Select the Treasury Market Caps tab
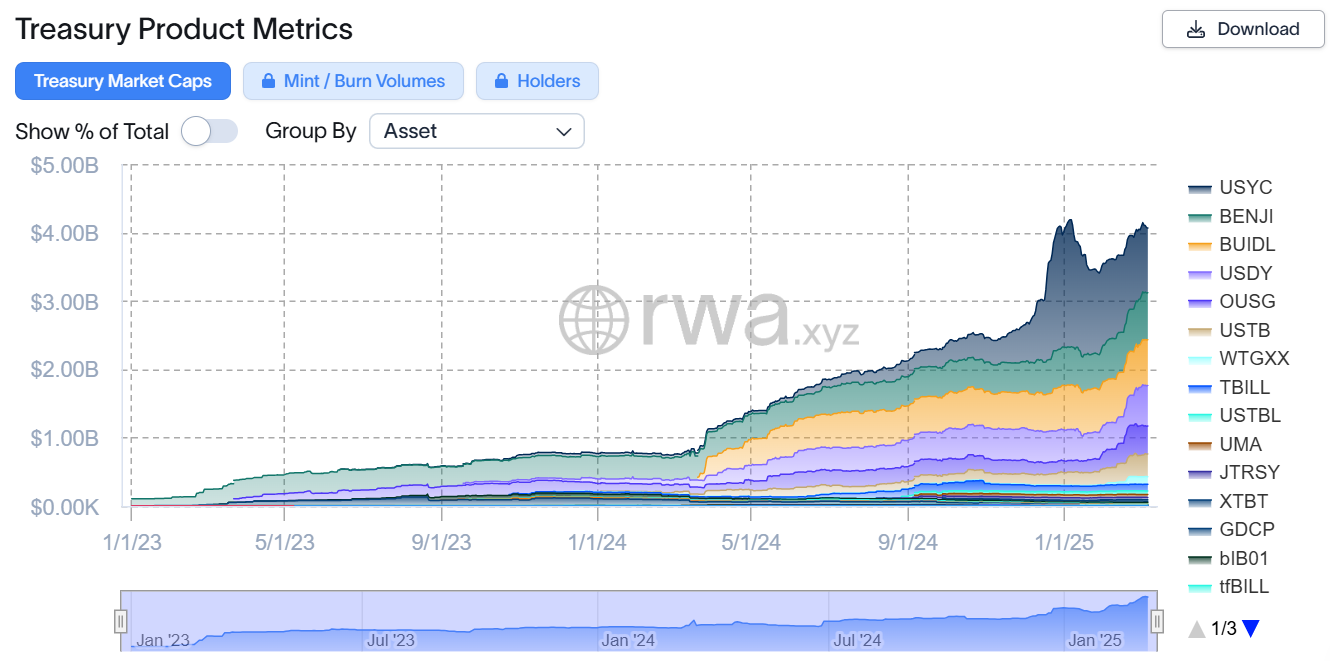1330x661 pixels. click(123, 81)
